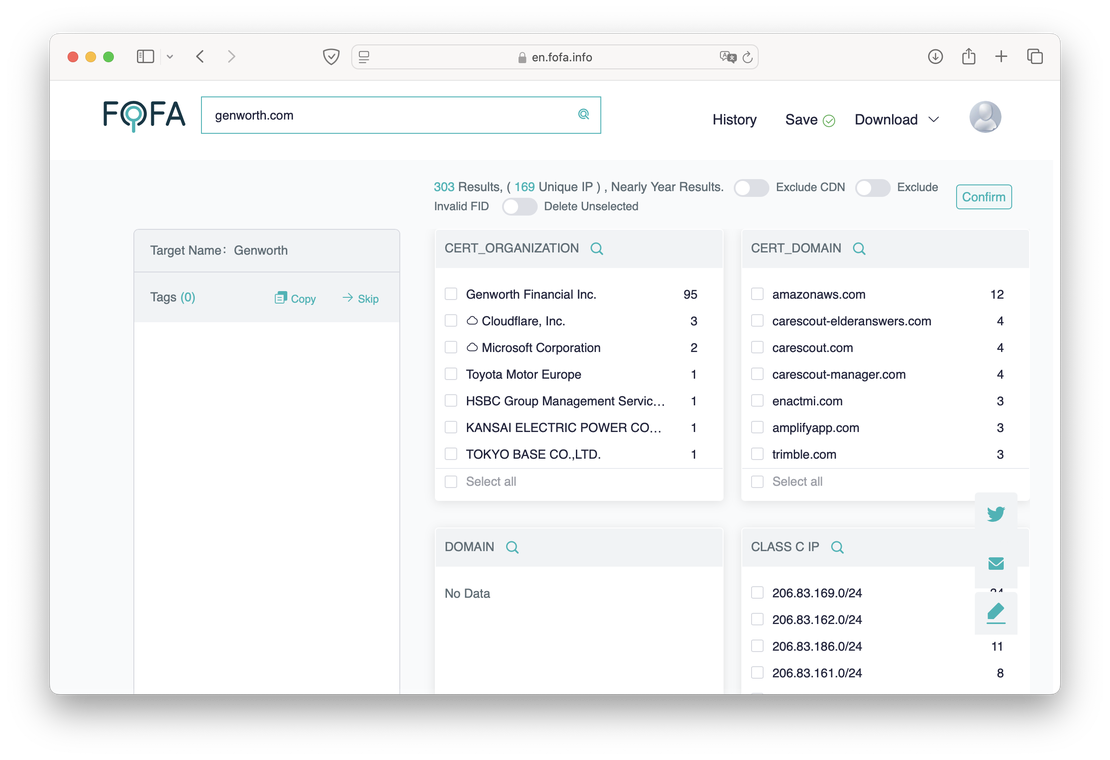The width and height of the screenshot is (1110, 760).
Task: Click Save in the header
Action: coord(801,120)
